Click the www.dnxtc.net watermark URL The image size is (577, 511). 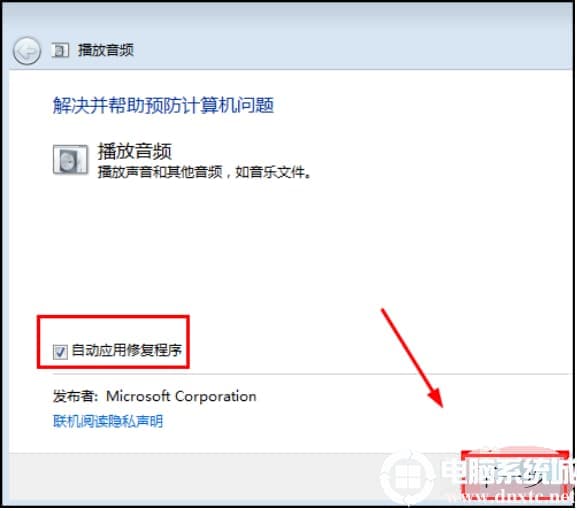(x=511, y=497)
